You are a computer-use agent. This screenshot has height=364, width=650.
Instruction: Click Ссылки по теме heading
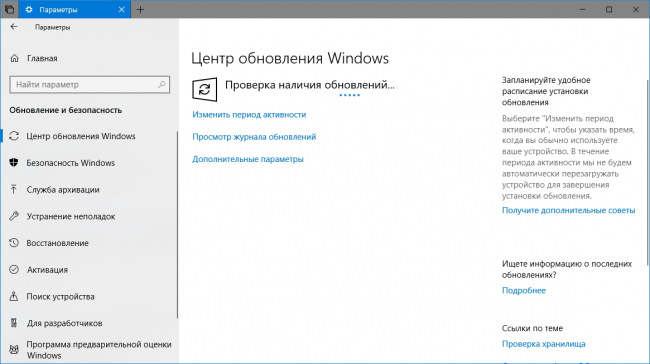coord(532,328)
